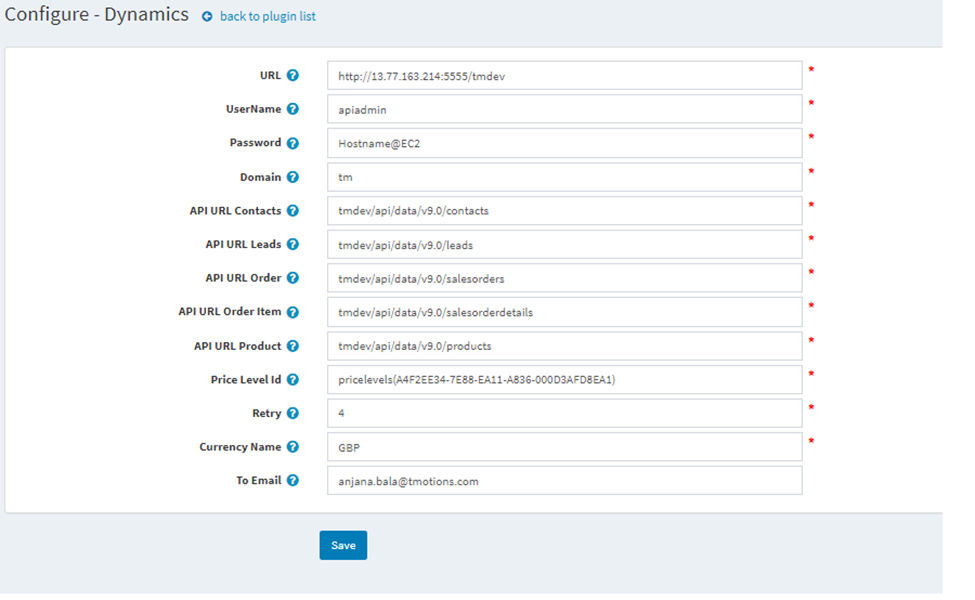
Task: Click the UserName field containing apiadmin
Action: 565,109
